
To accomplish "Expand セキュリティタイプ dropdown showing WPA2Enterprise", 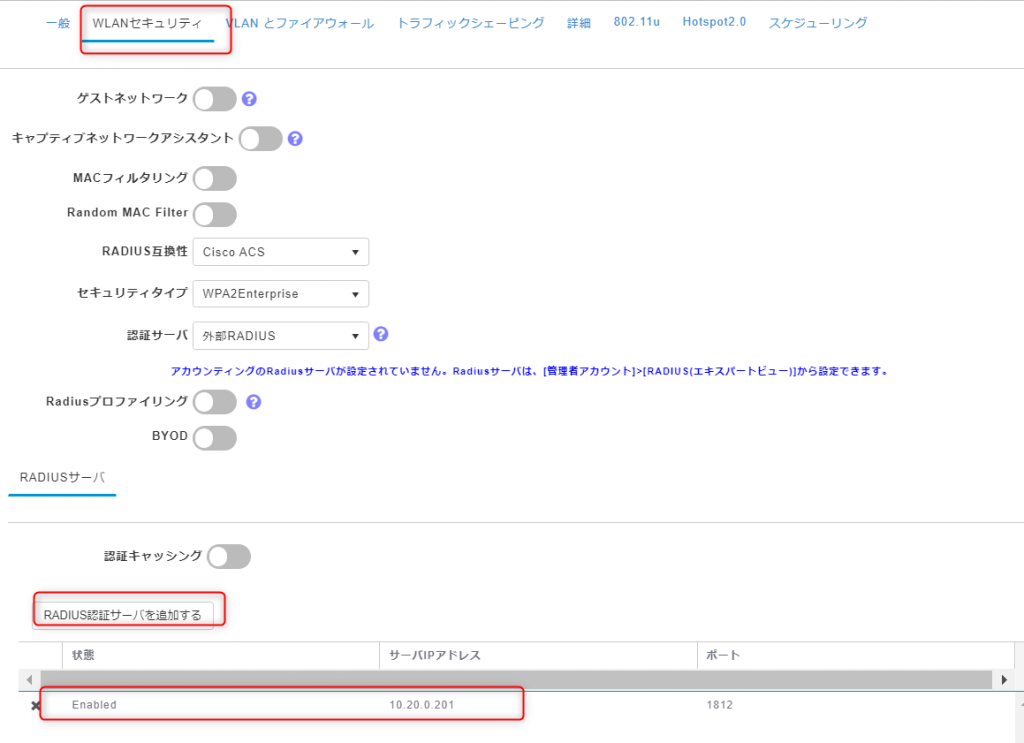I will [x=280, y=294].
